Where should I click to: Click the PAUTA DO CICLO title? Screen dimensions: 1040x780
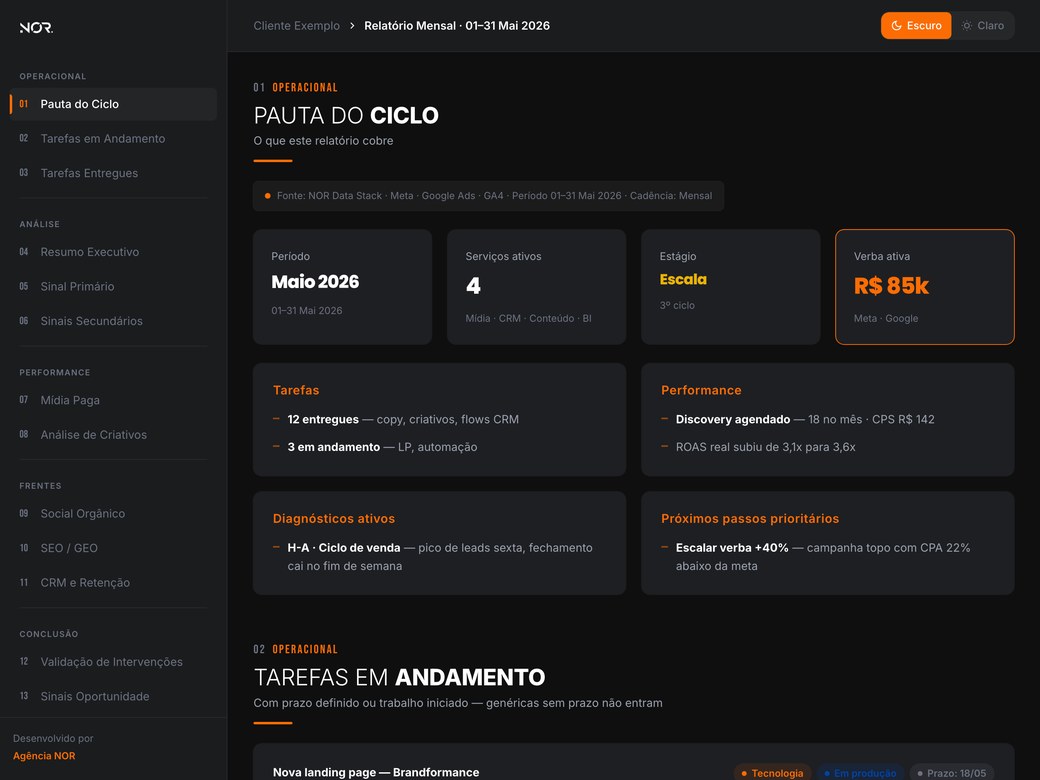pos(346,115)
